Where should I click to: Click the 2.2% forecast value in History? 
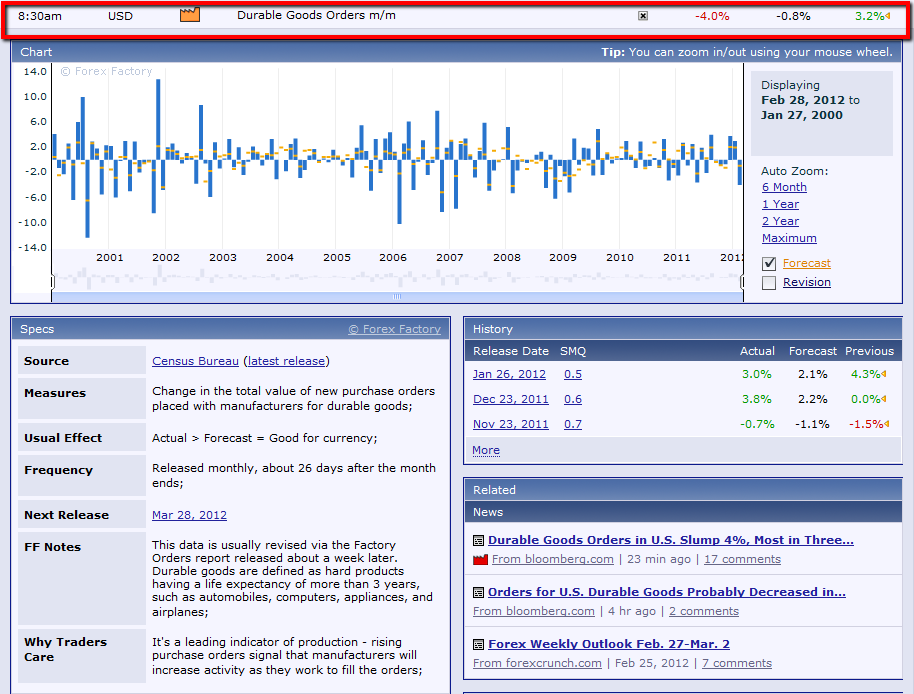coord(813,399)
